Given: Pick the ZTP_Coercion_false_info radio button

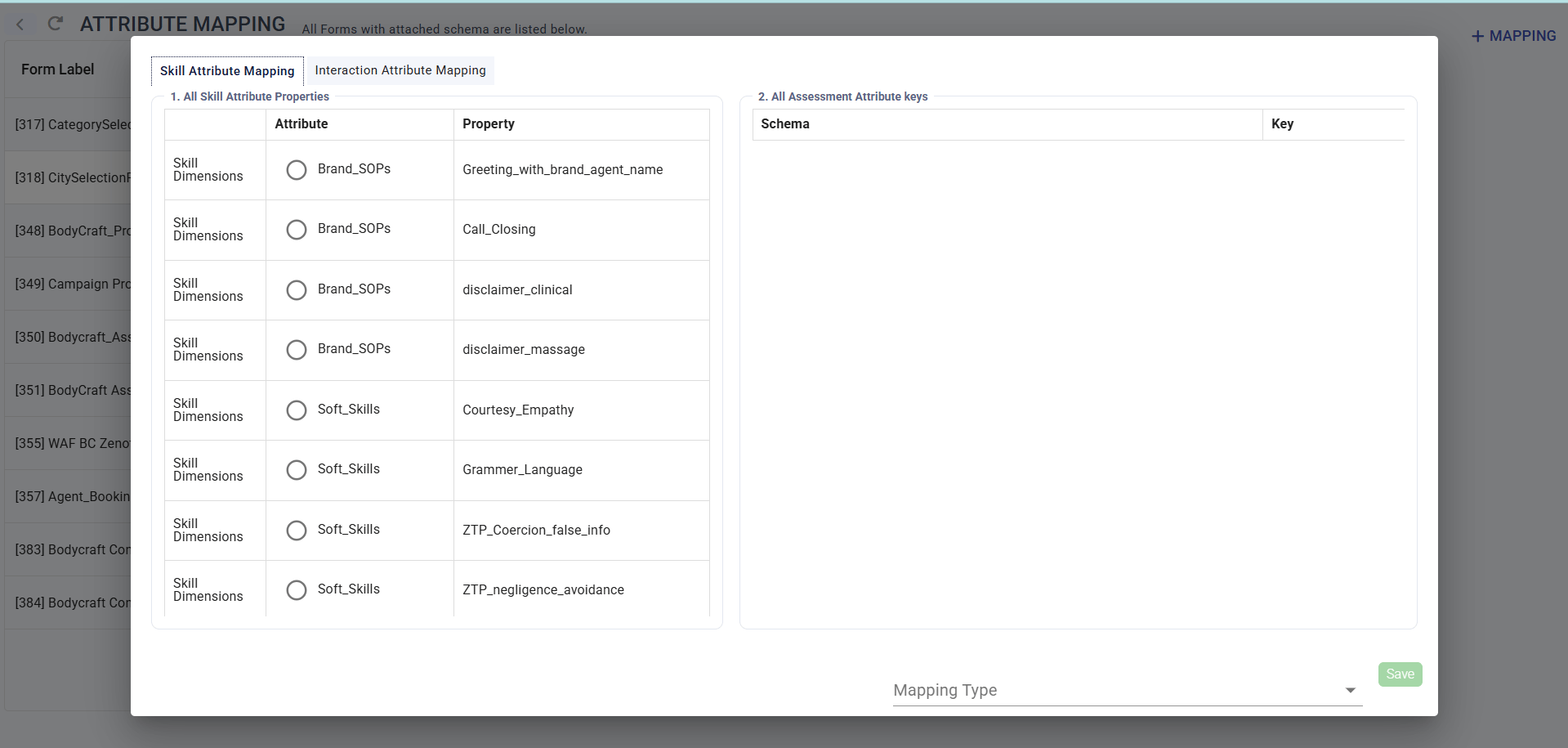Looking at the screenshot, I should pyautogui.click(x=297, y=531).
